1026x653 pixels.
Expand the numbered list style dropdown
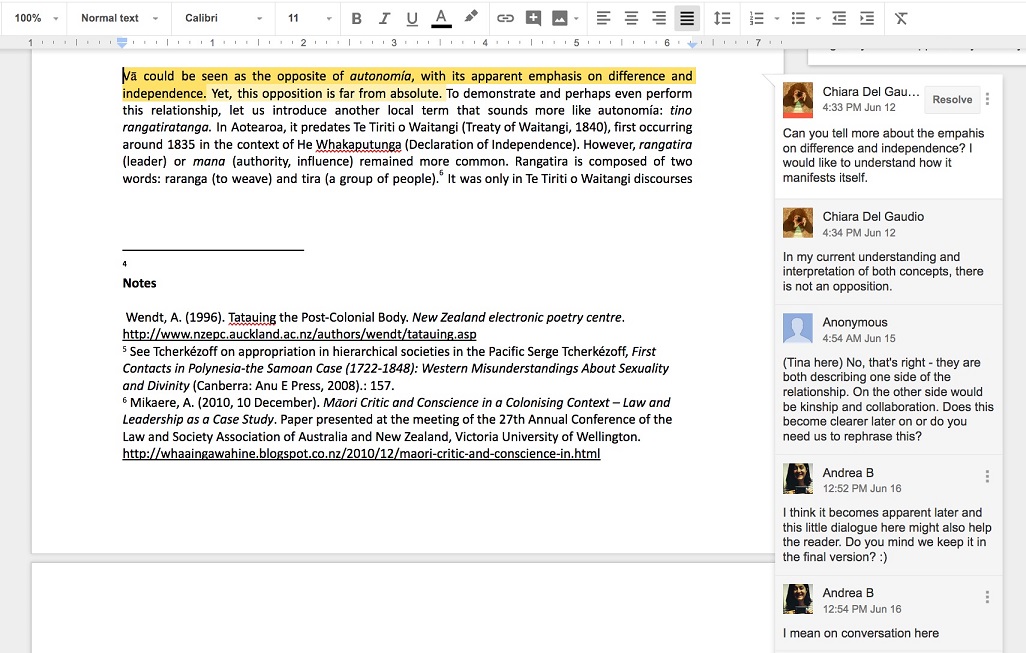coord(777,18)
